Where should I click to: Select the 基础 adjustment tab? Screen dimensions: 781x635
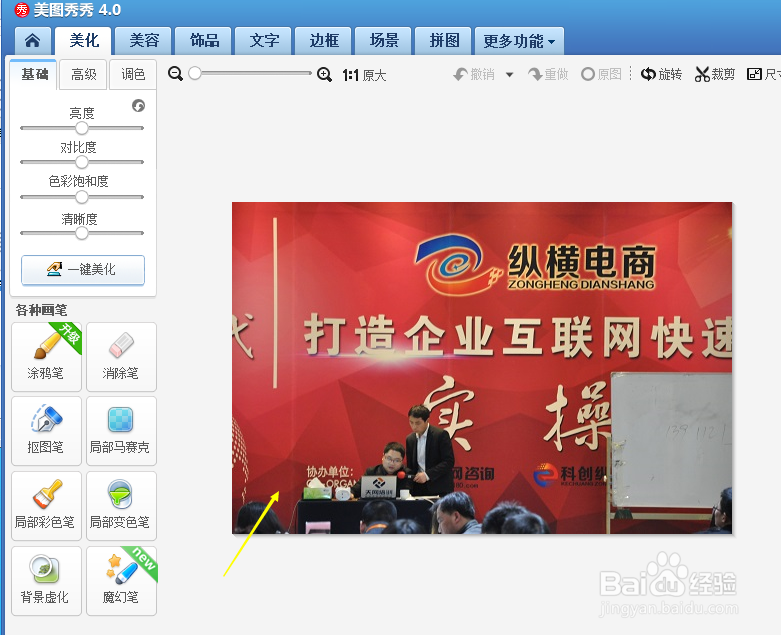click(34, 74)
